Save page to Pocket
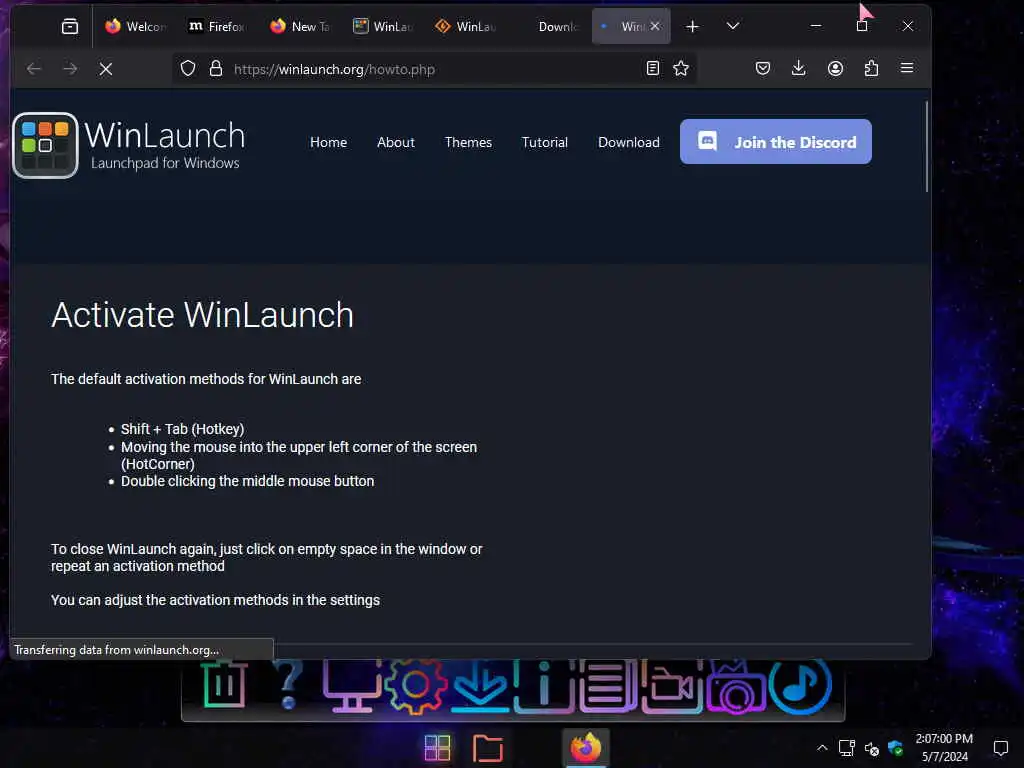The width and height of the screenshot is (1024, 768). (763, 69)
